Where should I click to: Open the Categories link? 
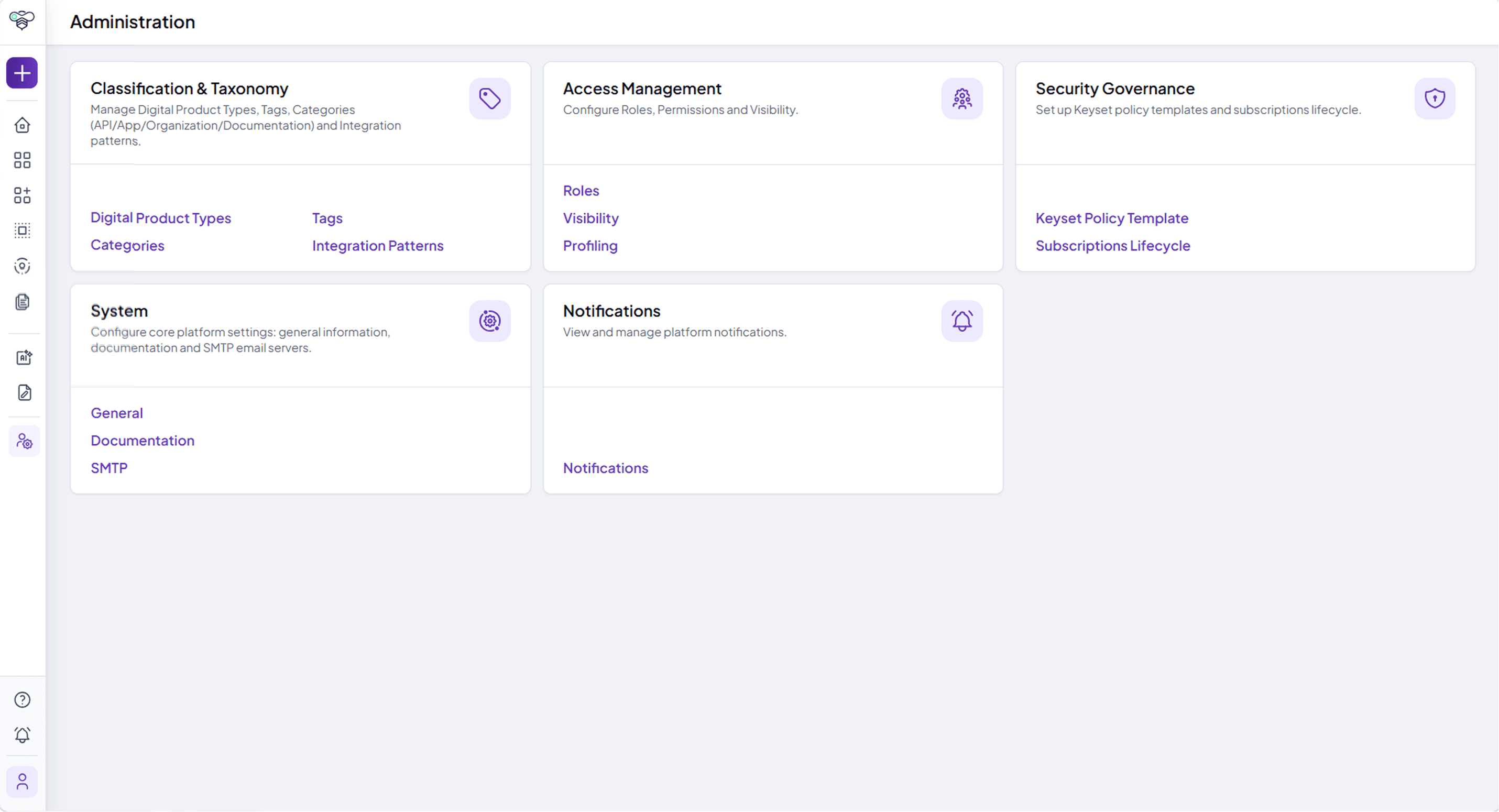127,246
